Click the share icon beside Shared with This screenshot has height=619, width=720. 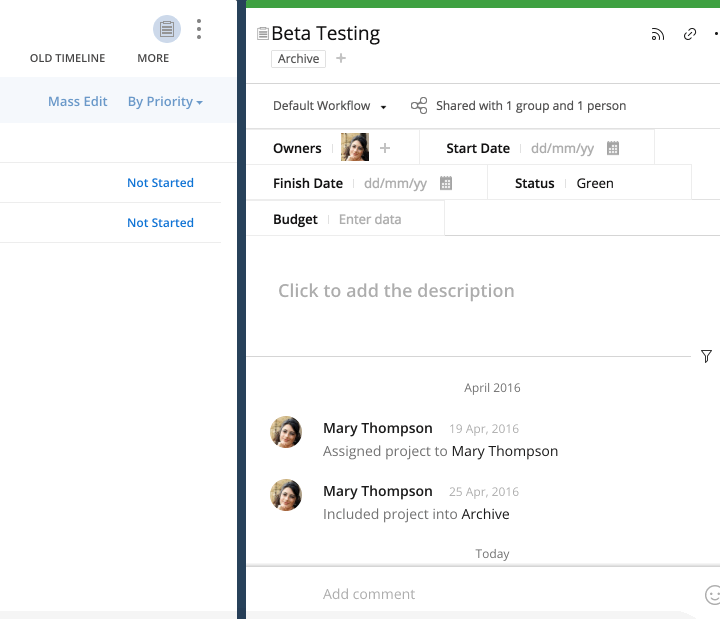419,106
